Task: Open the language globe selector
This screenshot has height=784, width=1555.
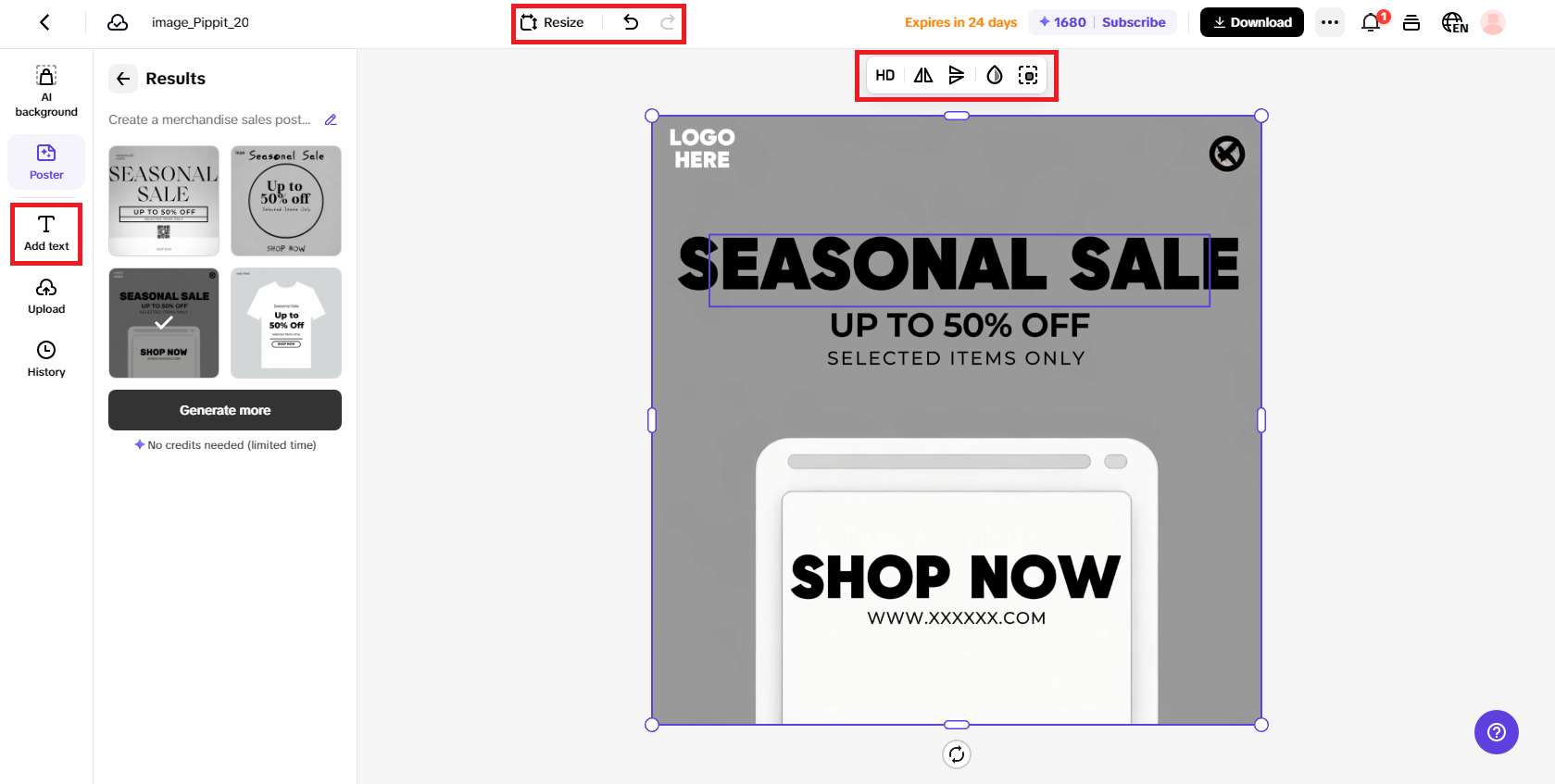Action: pos(1454,22)
